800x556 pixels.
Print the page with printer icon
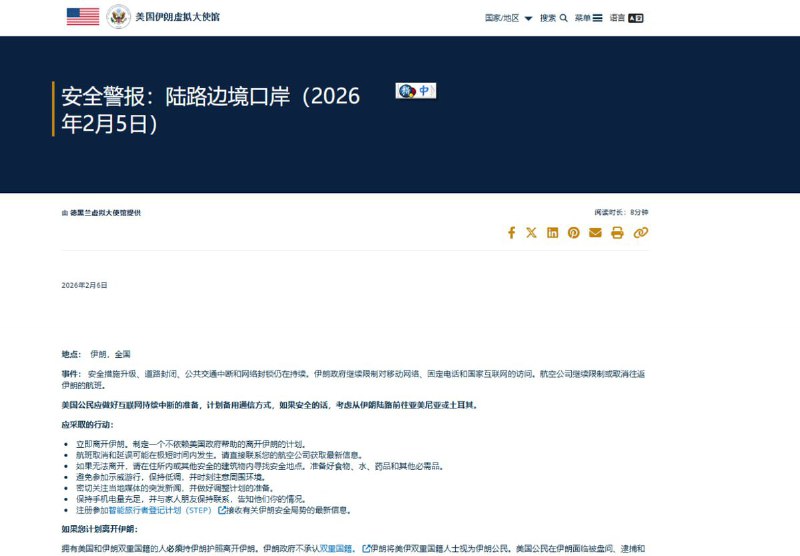(617, 233)
